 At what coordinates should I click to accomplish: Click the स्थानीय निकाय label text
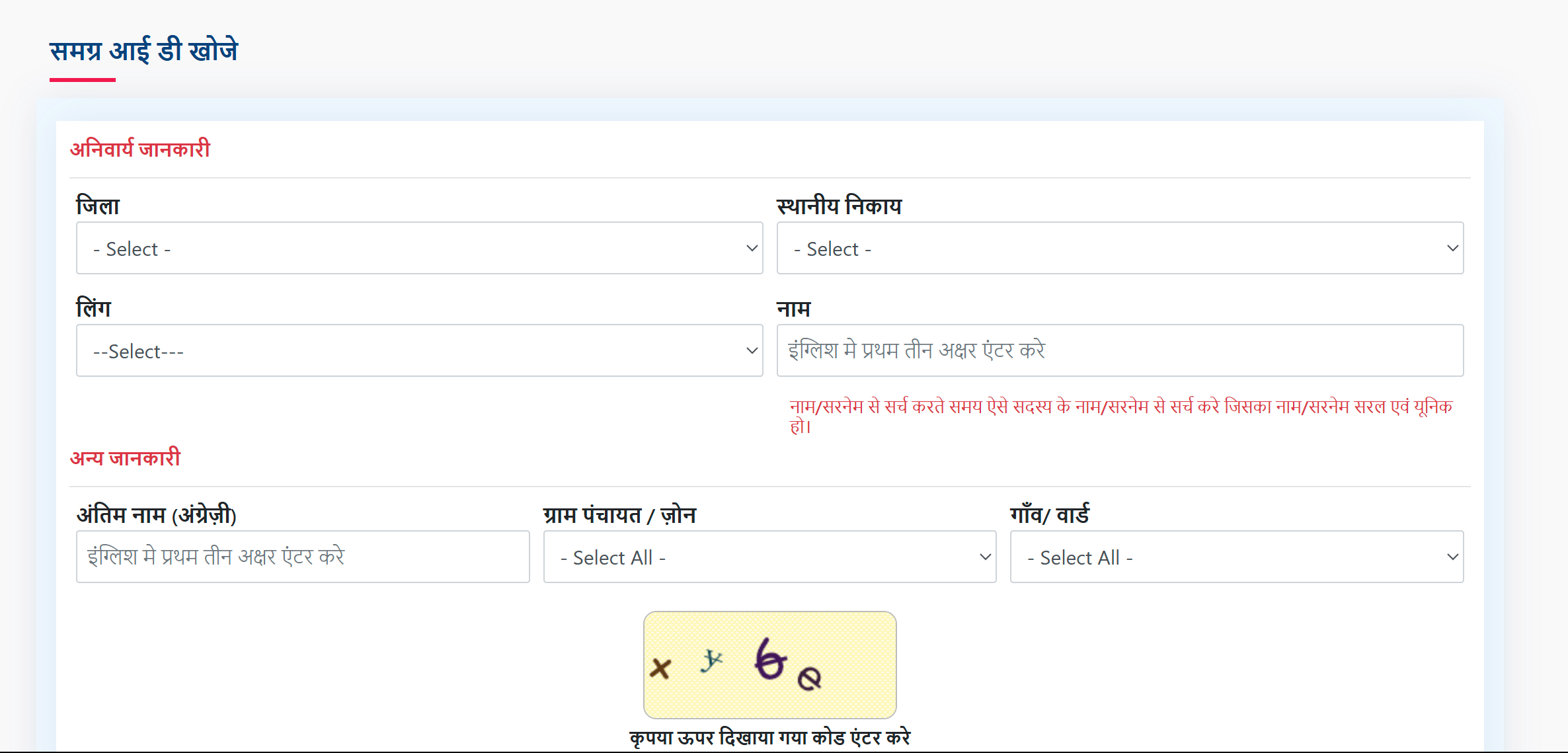coord(840,206)
